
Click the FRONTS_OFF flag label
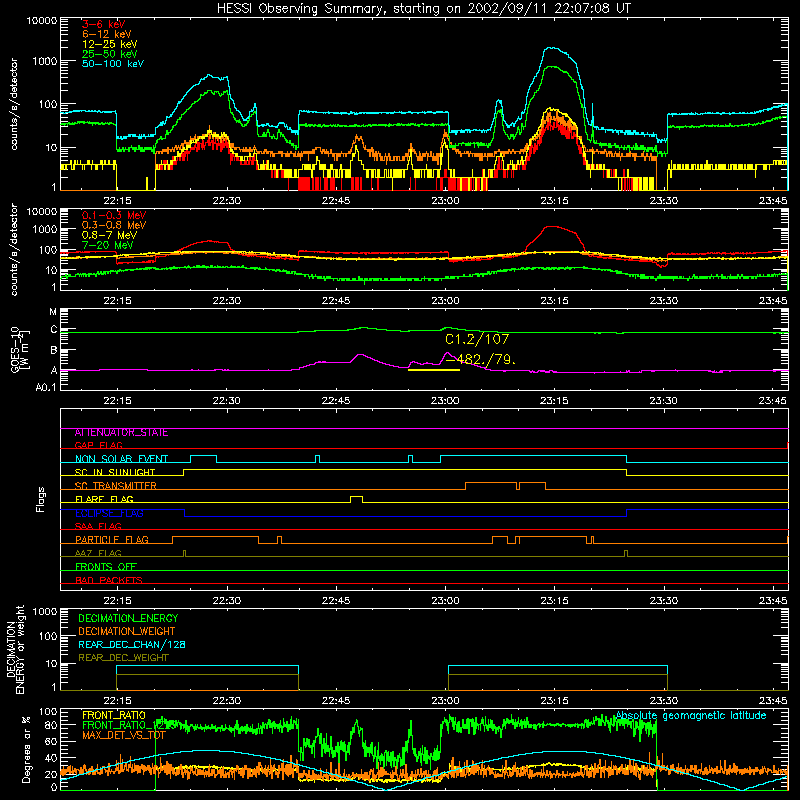click(x=106, y=566)
